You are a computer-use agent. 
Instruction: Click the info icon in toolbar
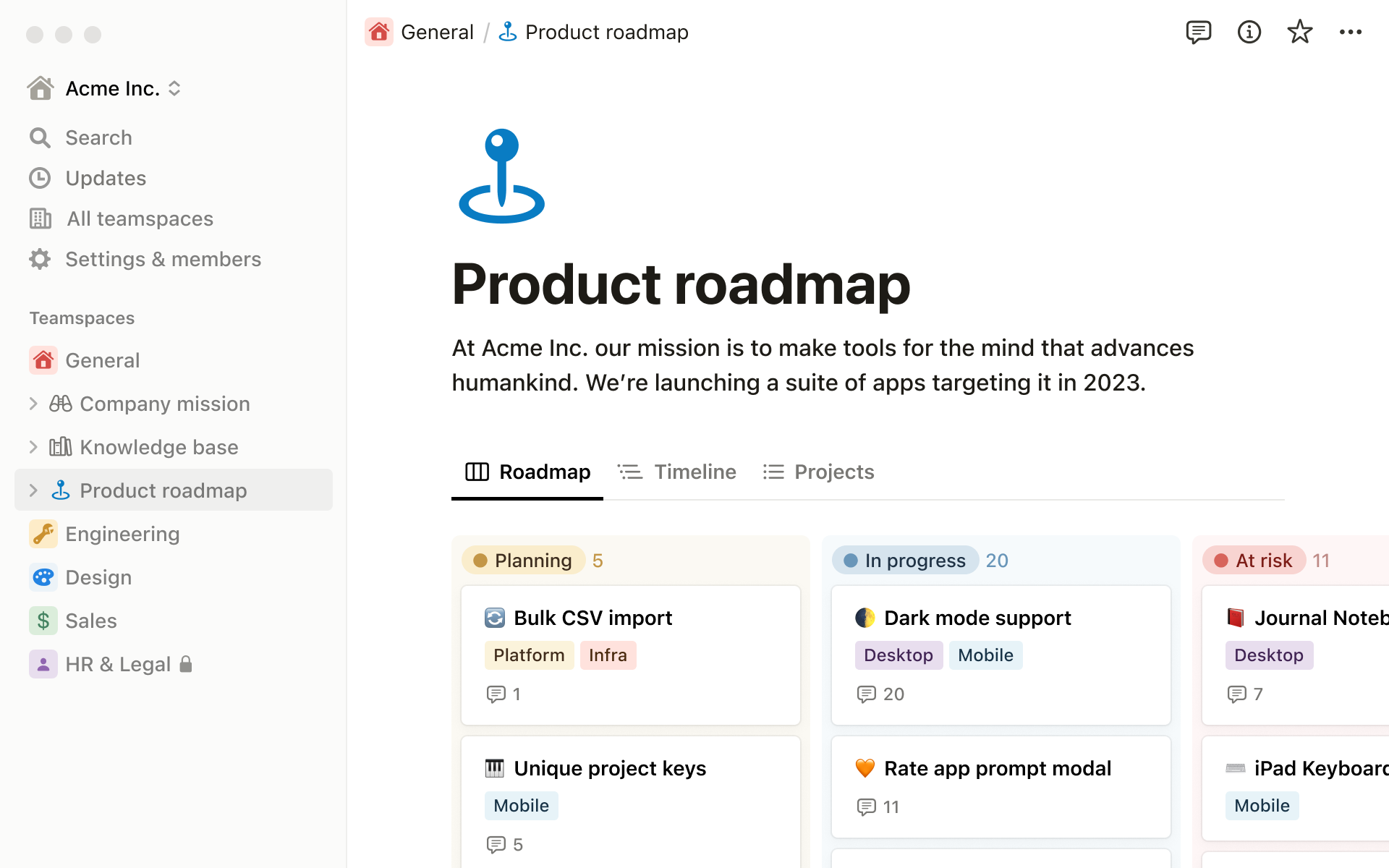point(1248,32)
